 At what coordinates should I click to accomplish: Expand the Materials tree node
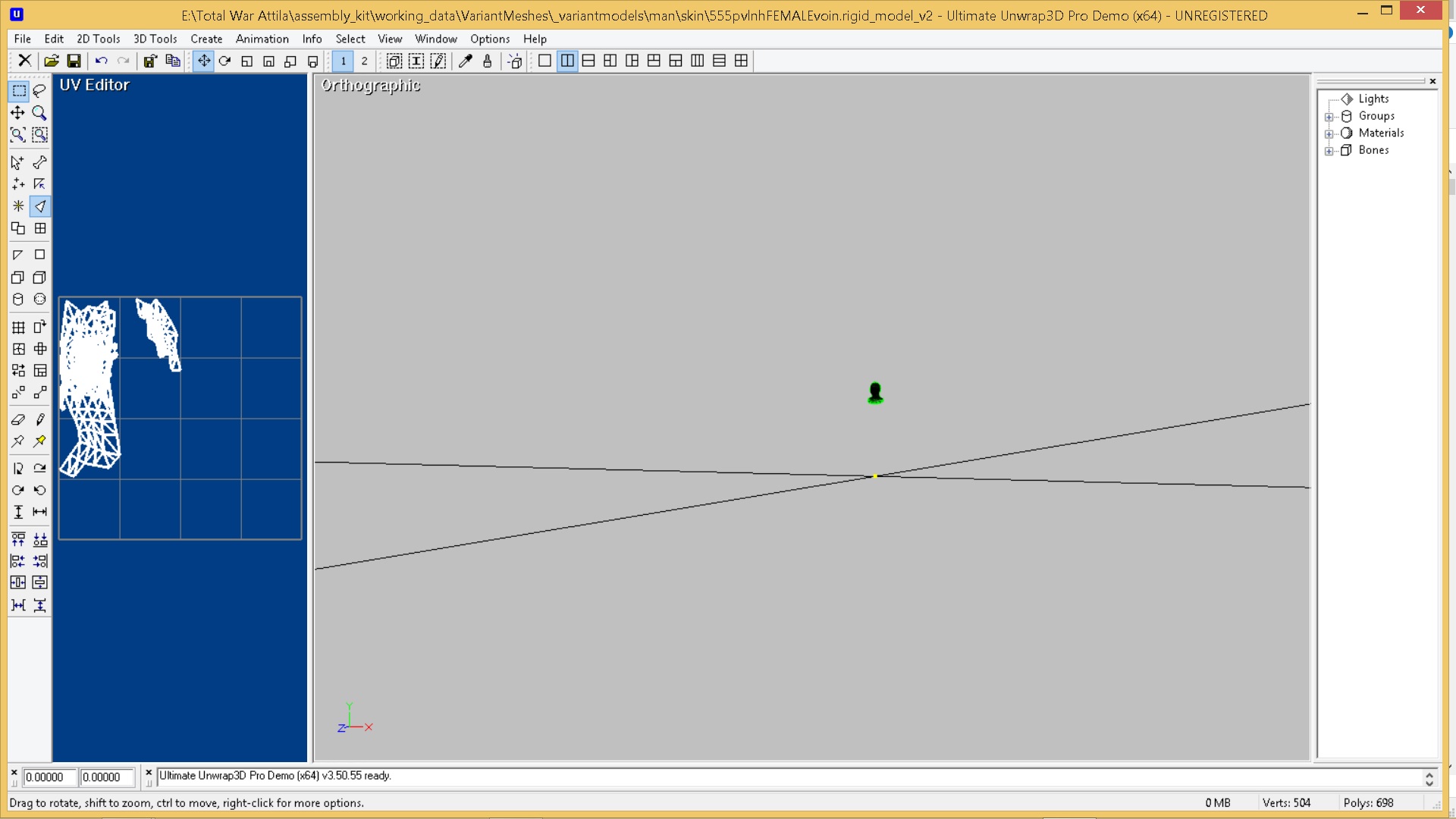1329,134
